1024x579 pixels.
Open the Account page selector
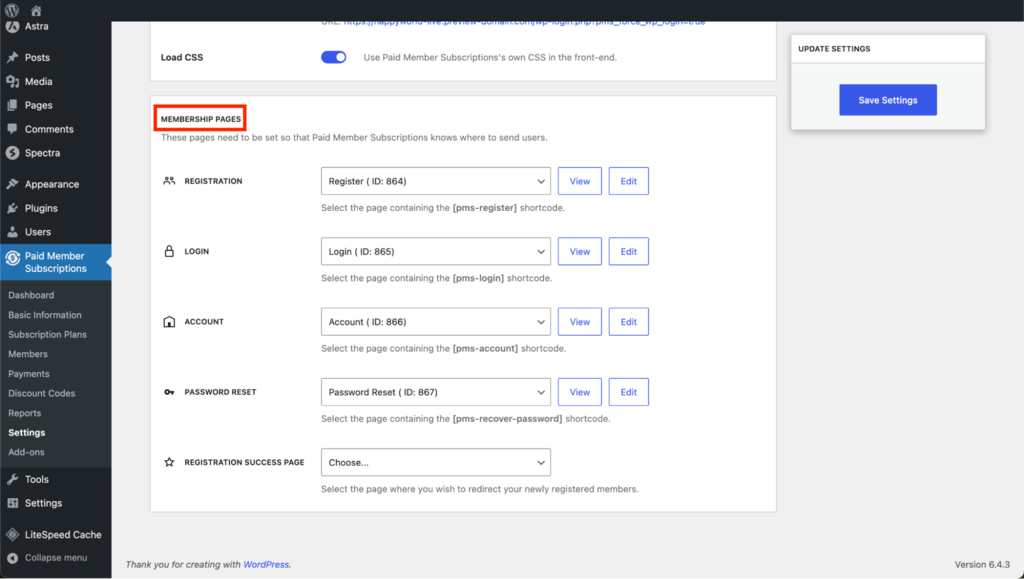click(x=435, y=321)
